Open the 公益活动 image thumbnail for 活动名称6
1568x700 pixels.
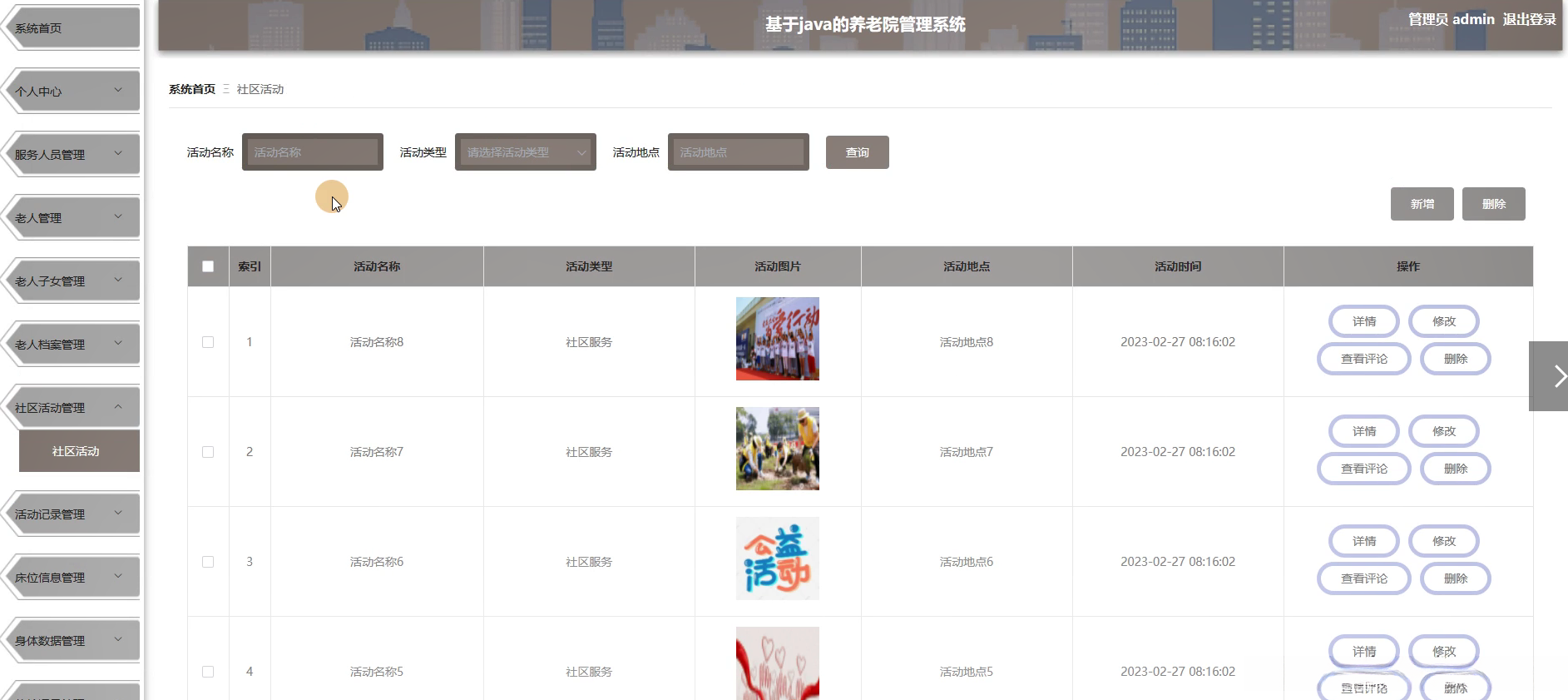(778, 559)
